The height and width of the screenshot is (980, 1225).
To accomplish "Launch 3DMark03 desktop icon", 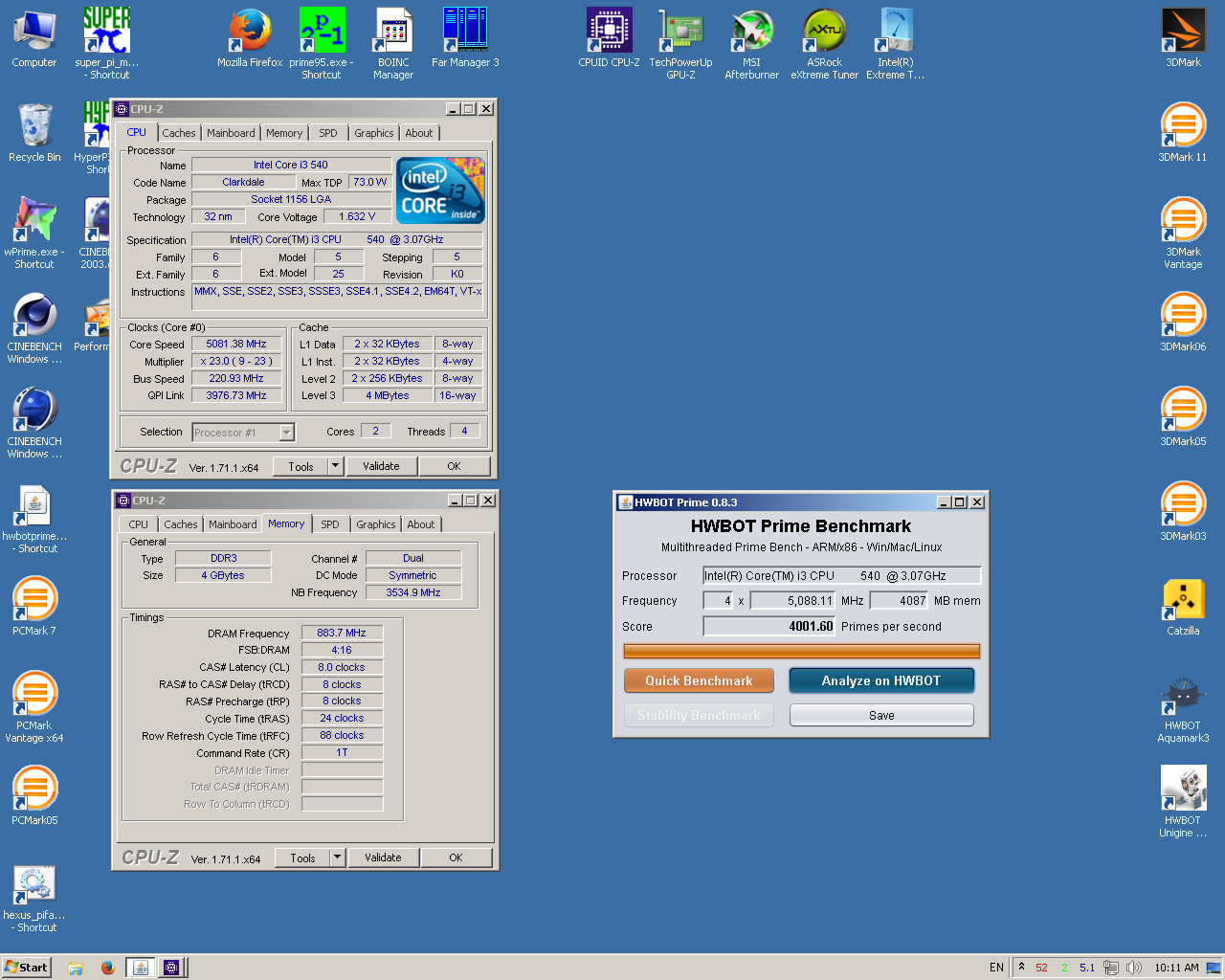I will [x=1183, y=511].
